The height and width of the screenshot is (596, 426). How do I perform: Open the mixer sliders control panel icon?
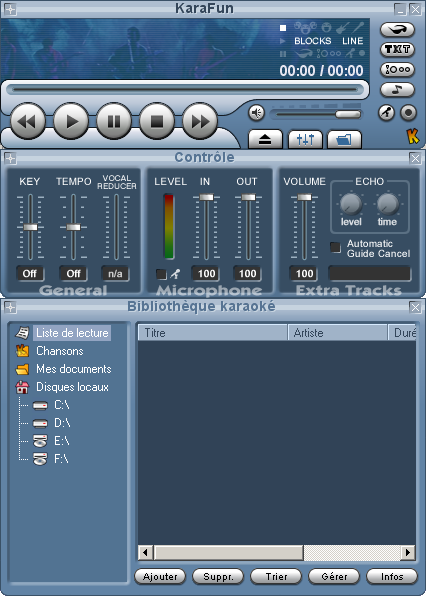[305, 139]
